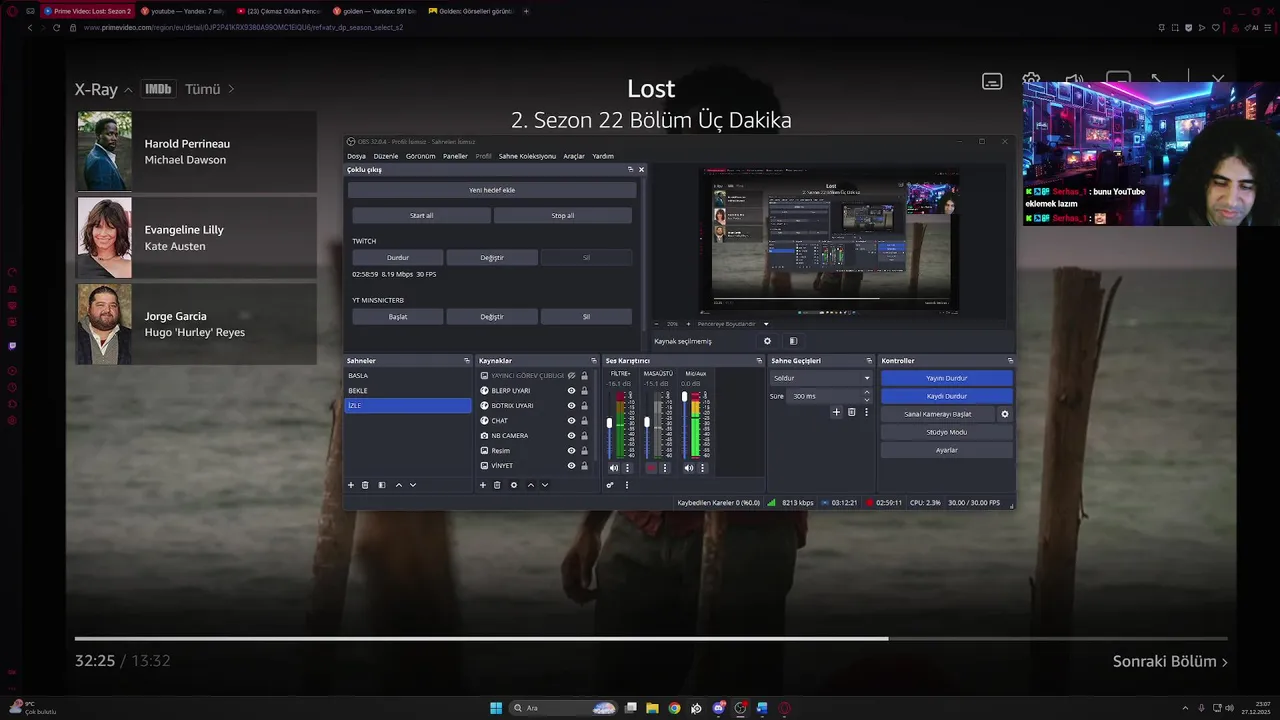Float the Çoklu çıkış dock panel
1280x720 pixels.
point(630,170)
